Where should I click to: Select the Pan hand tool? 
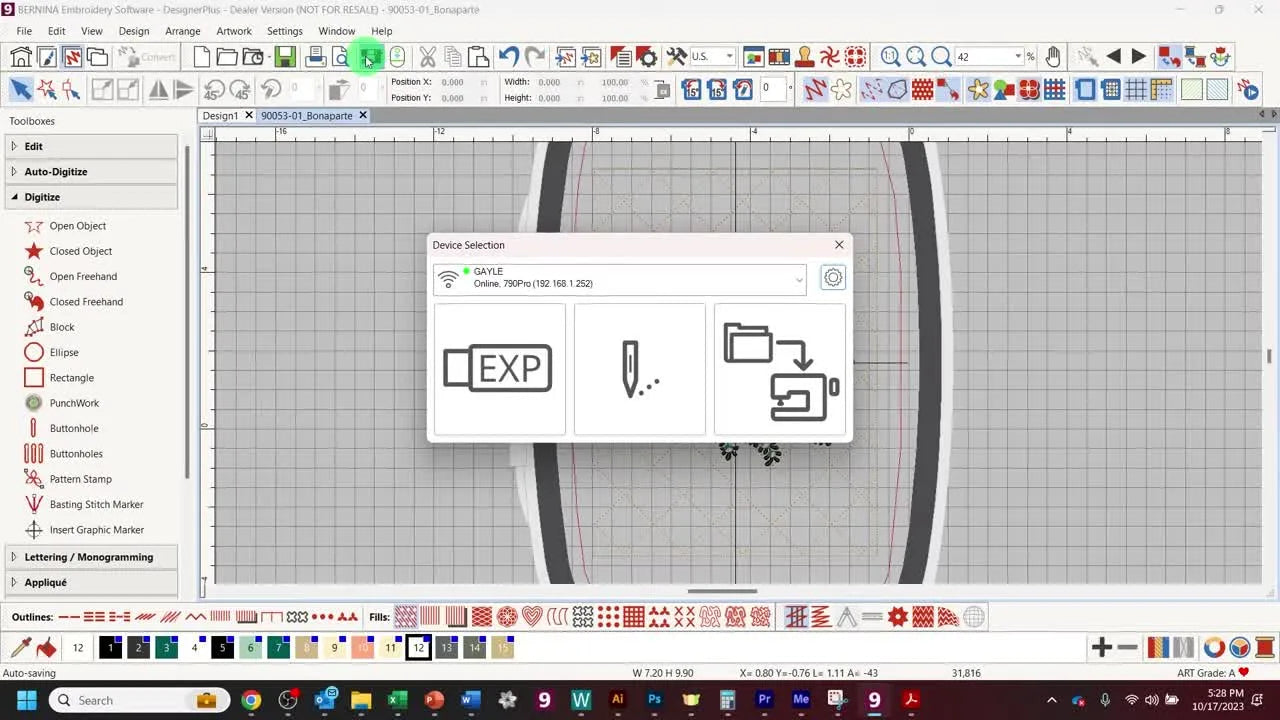[x=1053, y=57]
